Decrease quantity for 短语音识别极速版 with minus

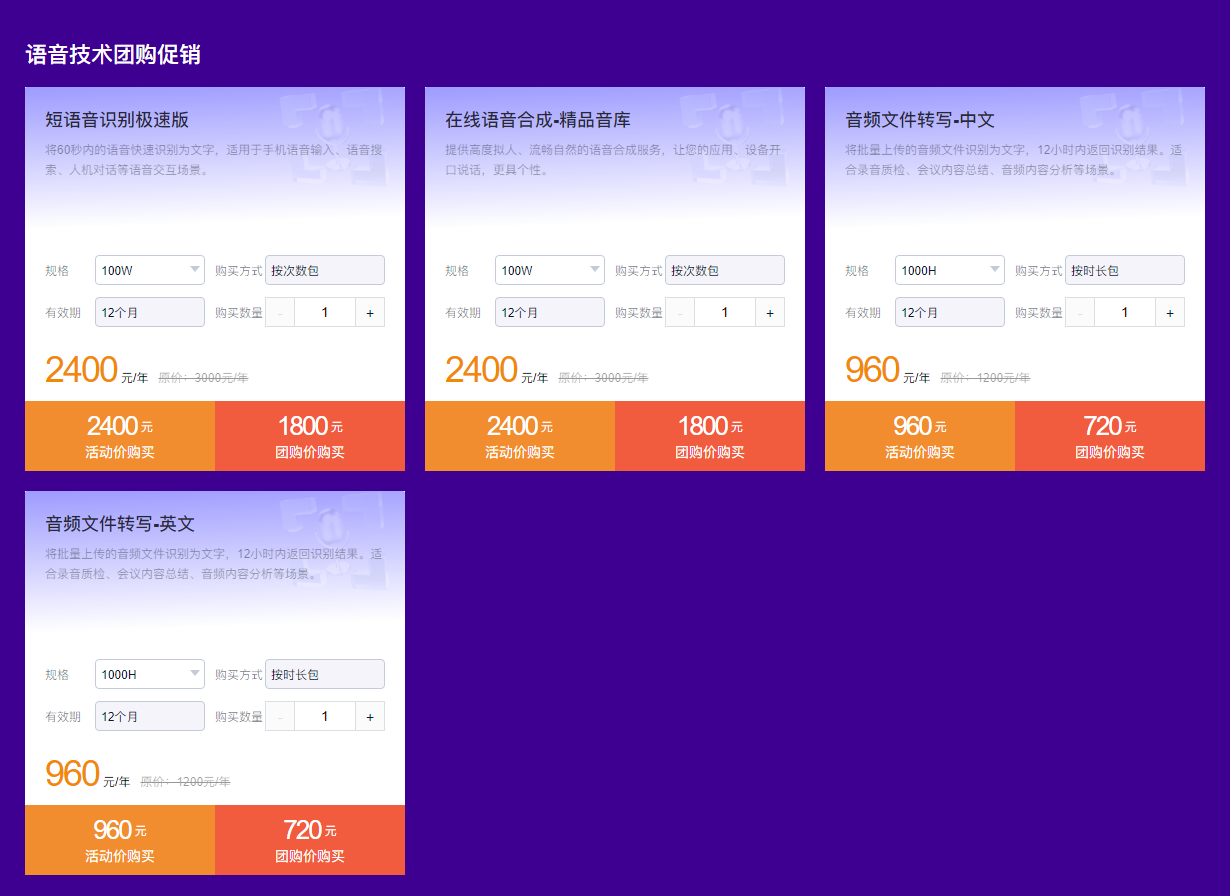280,313
